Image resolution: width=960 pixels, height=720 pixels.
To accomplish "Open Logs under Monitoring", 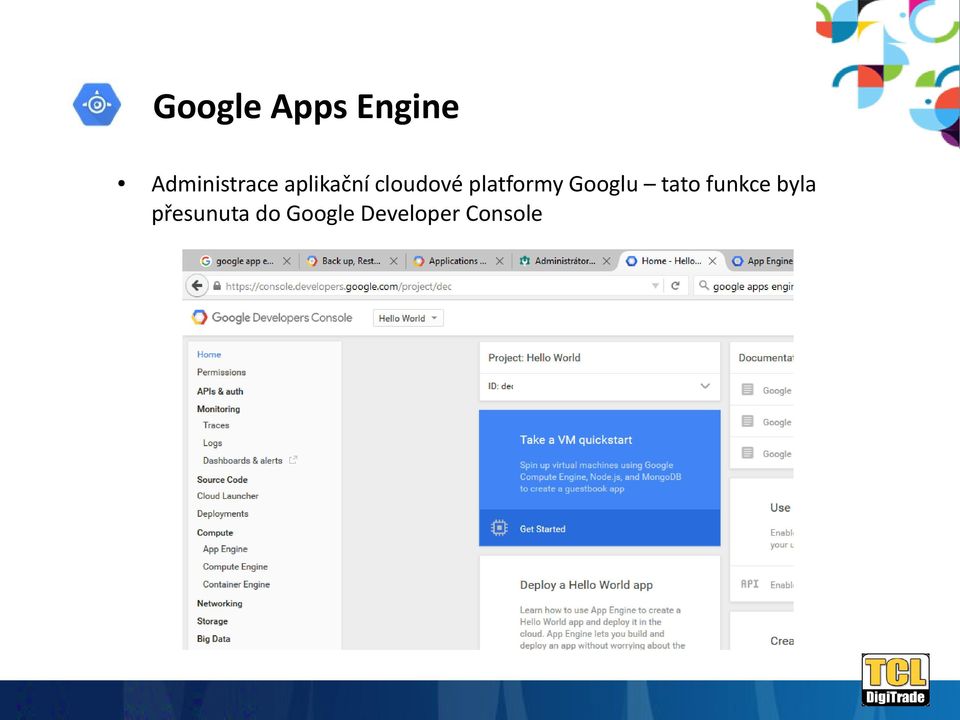I will pos(212,443).
